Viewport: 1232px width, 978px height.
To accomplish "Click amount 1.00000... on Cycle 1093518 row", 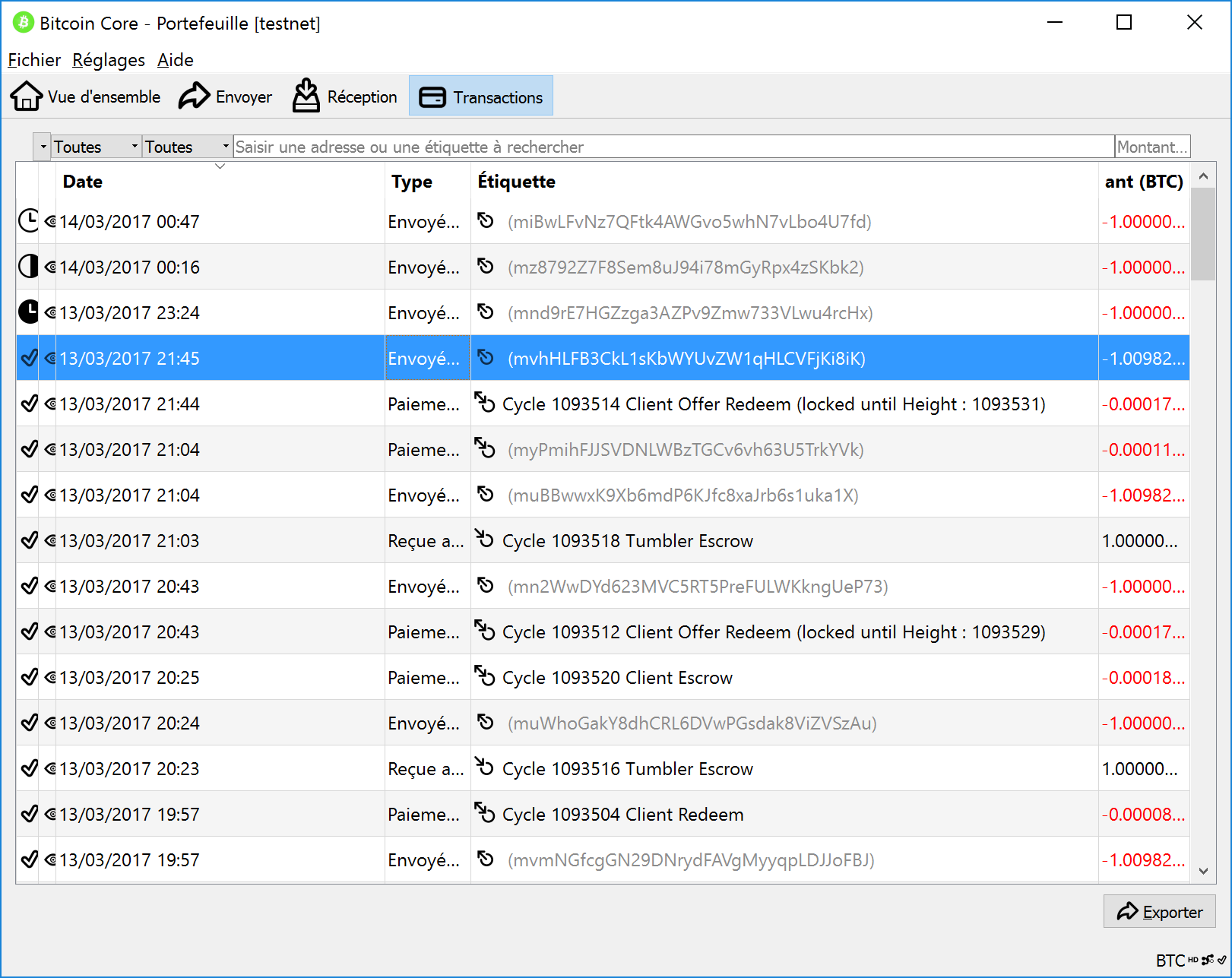I will [1139, 541].
